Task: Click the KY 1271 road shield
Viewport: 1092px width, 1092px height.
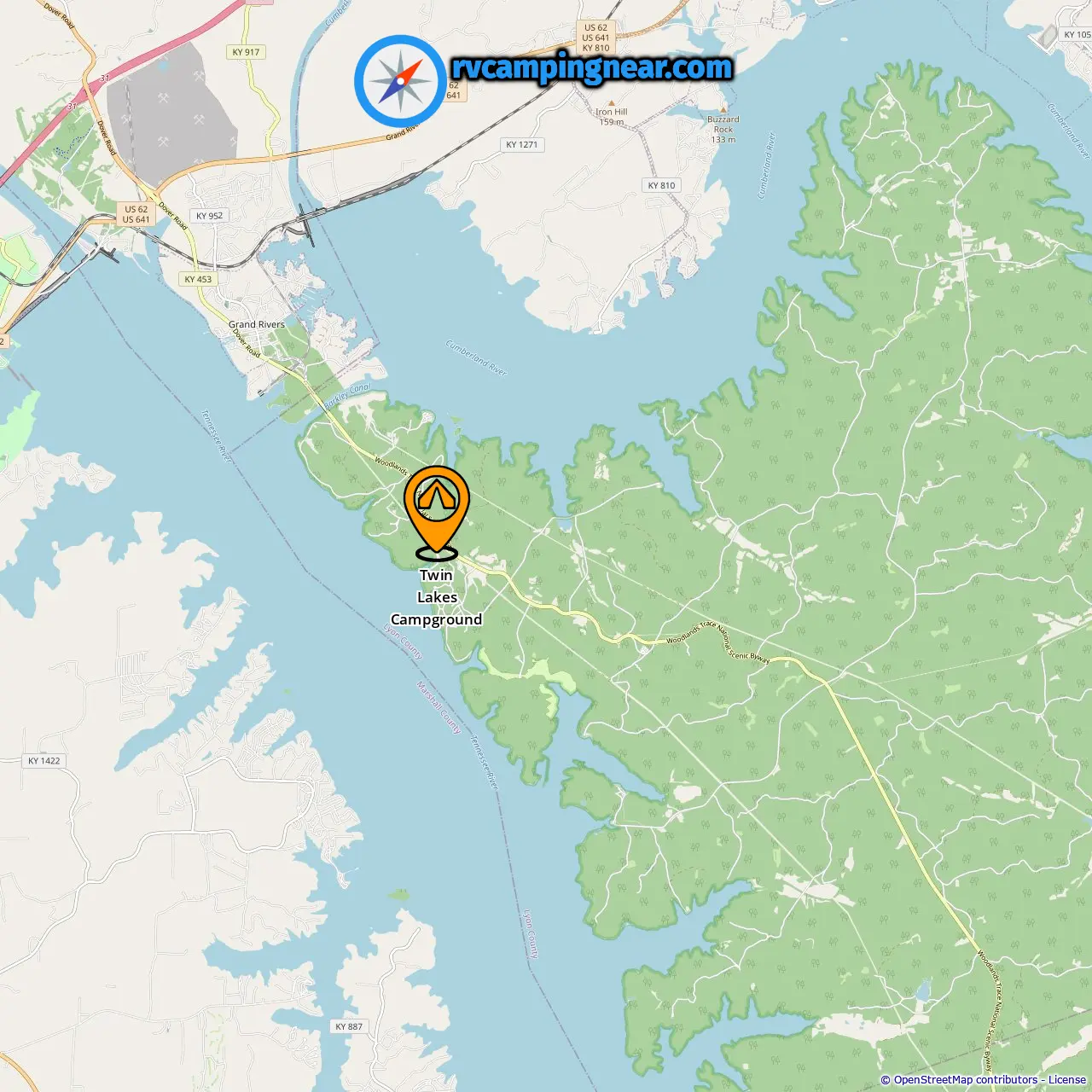Action: click(522, 144)
